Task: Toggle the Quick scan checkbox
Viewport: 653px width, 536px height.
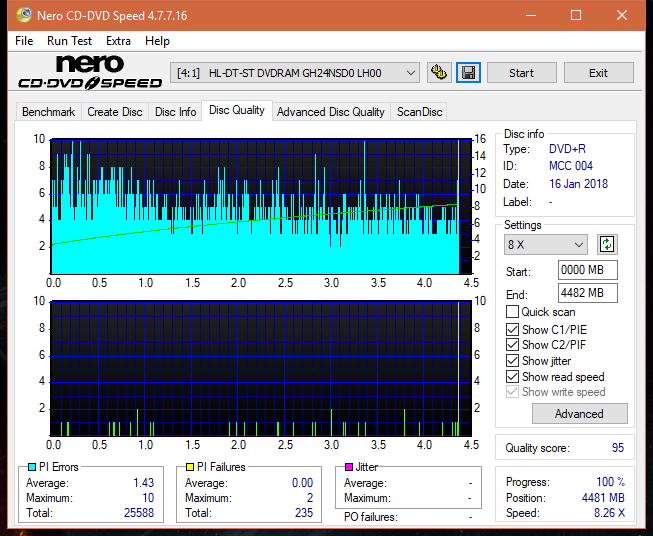Action: (512, 312)
